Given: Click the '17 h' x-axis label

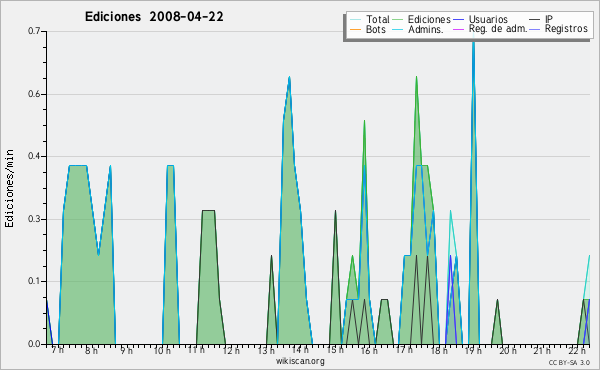Looking at the screenshot, I should (404, 350).
